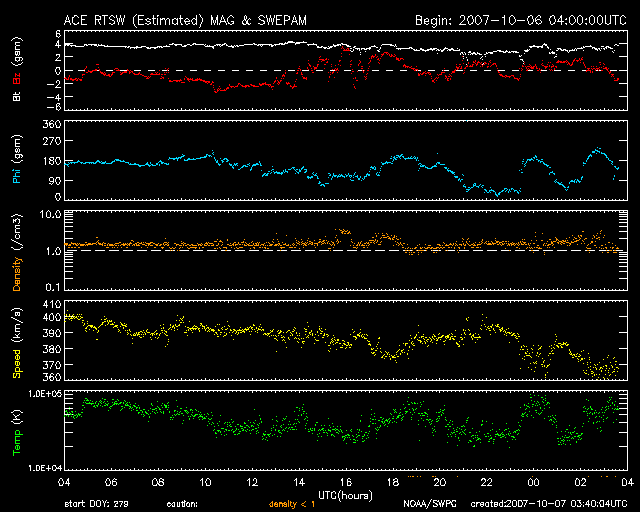Click the white "Bt" axis label
The height and width of the screenshot is (512, 640).
(17, 96)
